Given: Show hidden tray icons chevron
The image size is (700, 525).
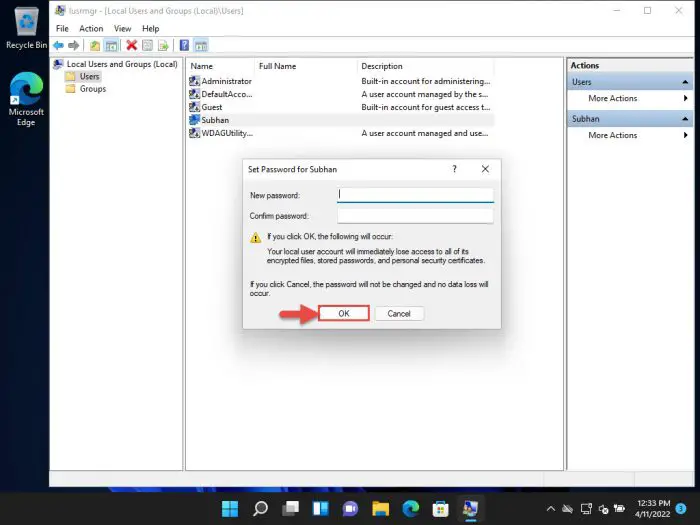Looking at the screenshot, I should (551, 508).
